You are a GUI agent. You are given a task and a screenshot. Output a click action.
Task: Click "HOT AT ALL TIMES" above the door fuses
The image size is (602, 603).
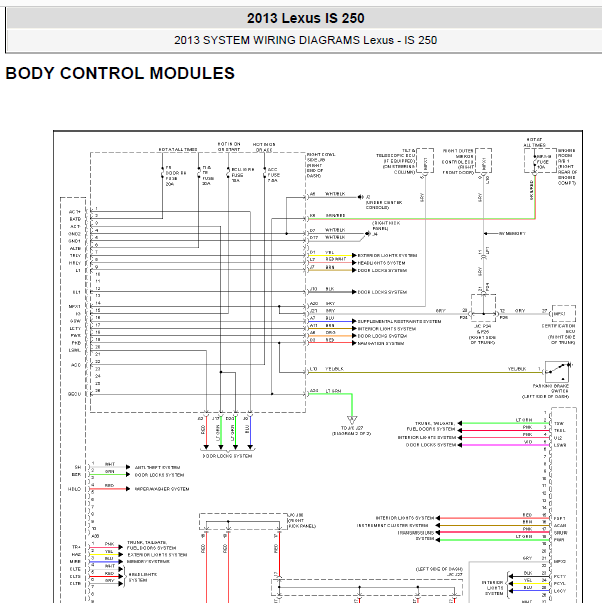point(178,149)
